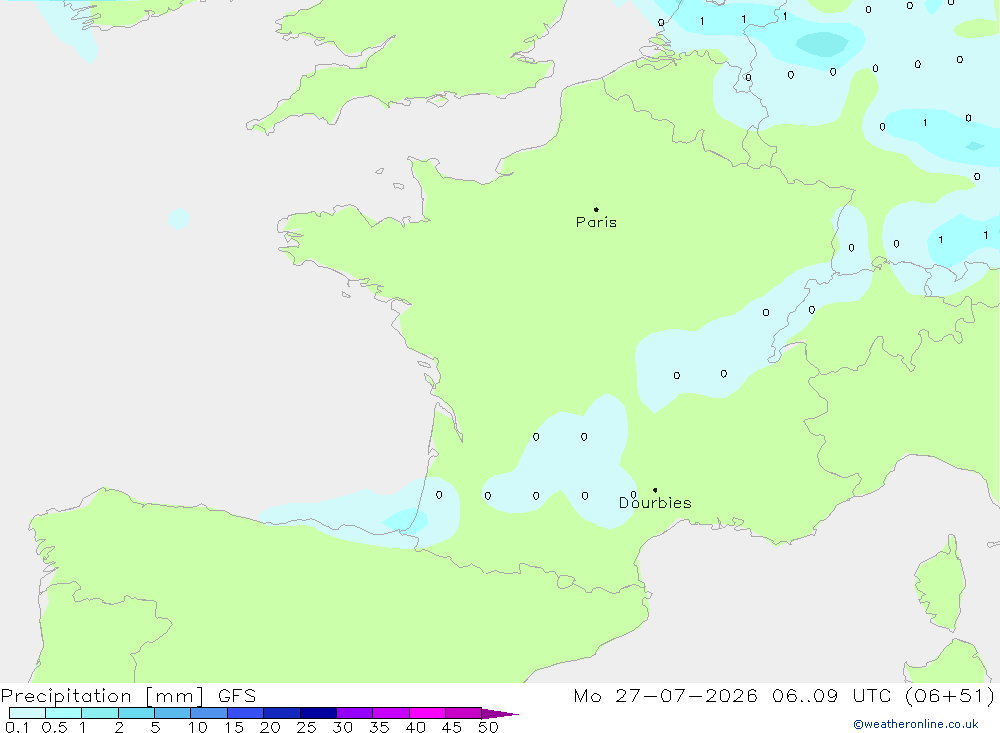Pick the legend swatch between 5 and 10

pos(173,713)
